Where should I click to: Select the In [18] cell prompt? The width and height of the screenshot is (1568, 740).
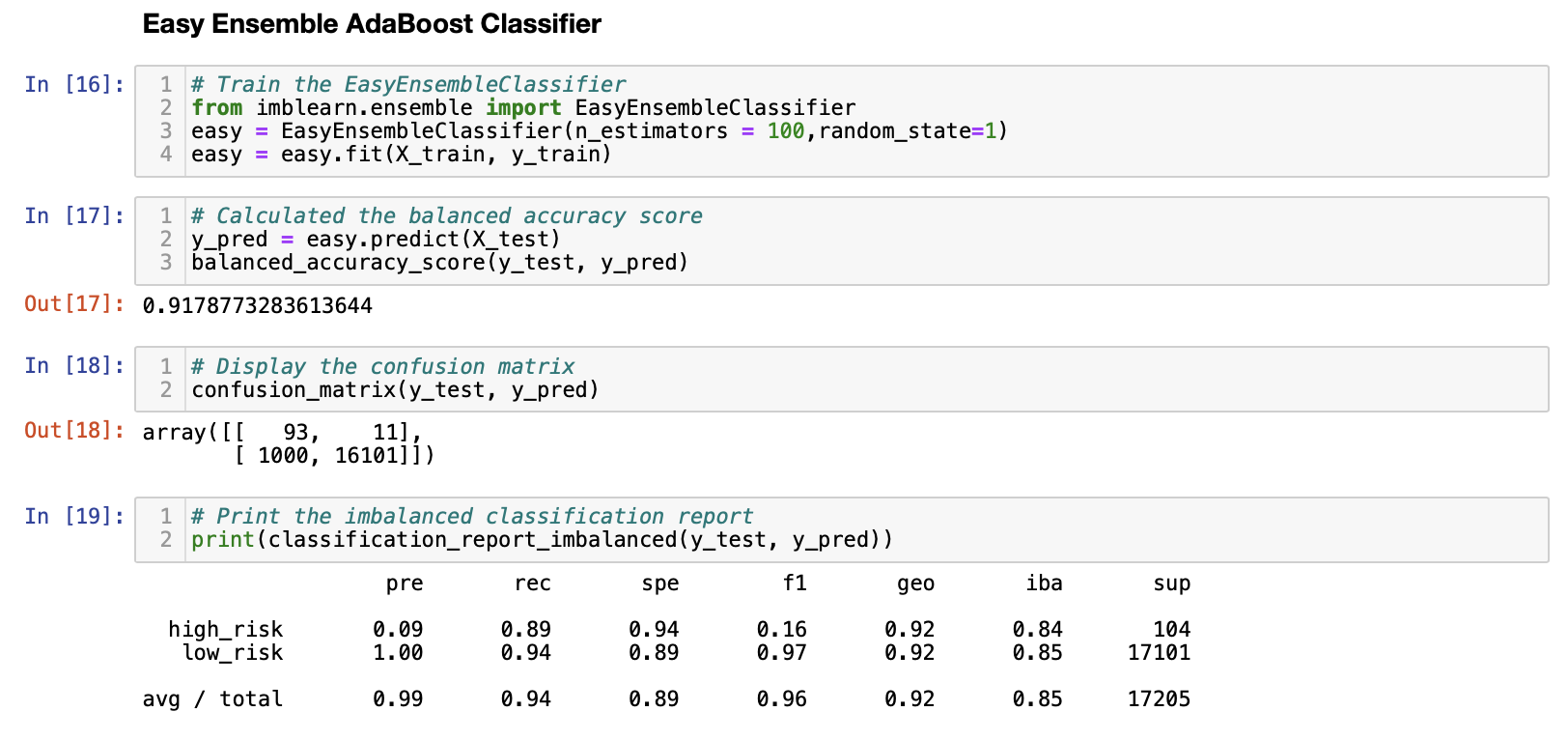(74, 365)
